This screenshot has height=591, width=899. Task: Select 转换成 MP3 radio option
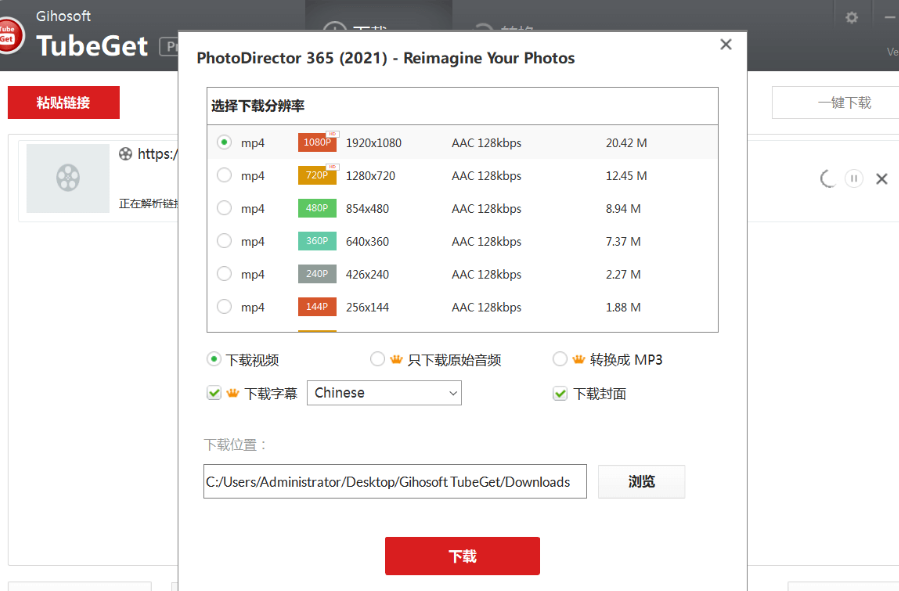(560, 359)
